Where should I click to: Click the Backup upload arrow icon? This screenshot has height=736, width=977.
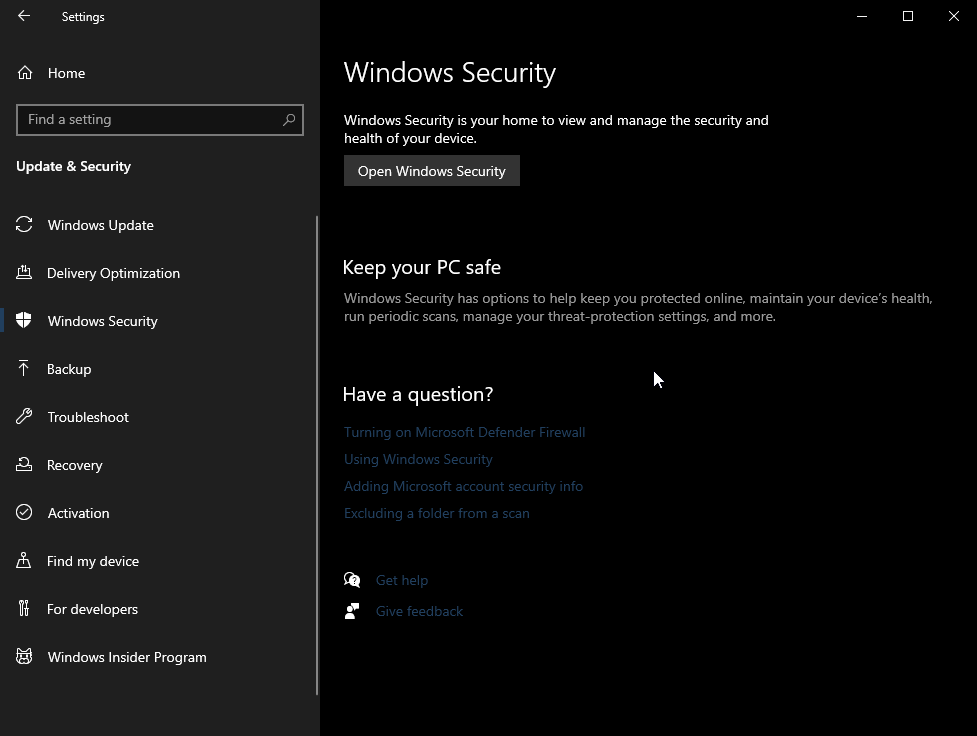[24, 369]
